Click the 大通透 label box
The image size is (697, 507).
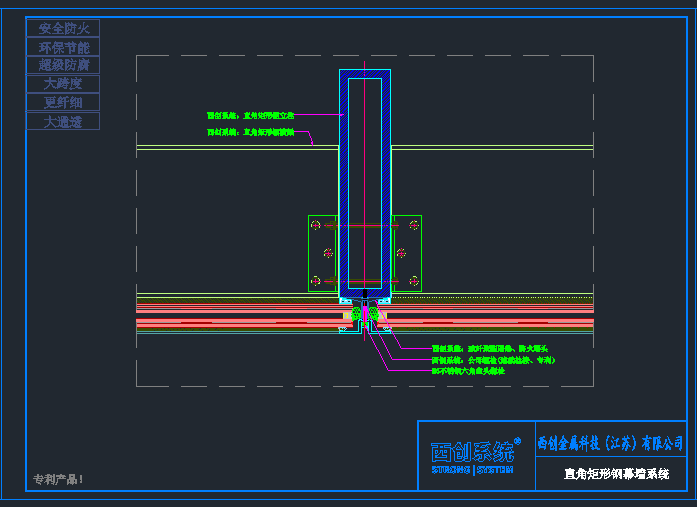(x=63, y=121)
